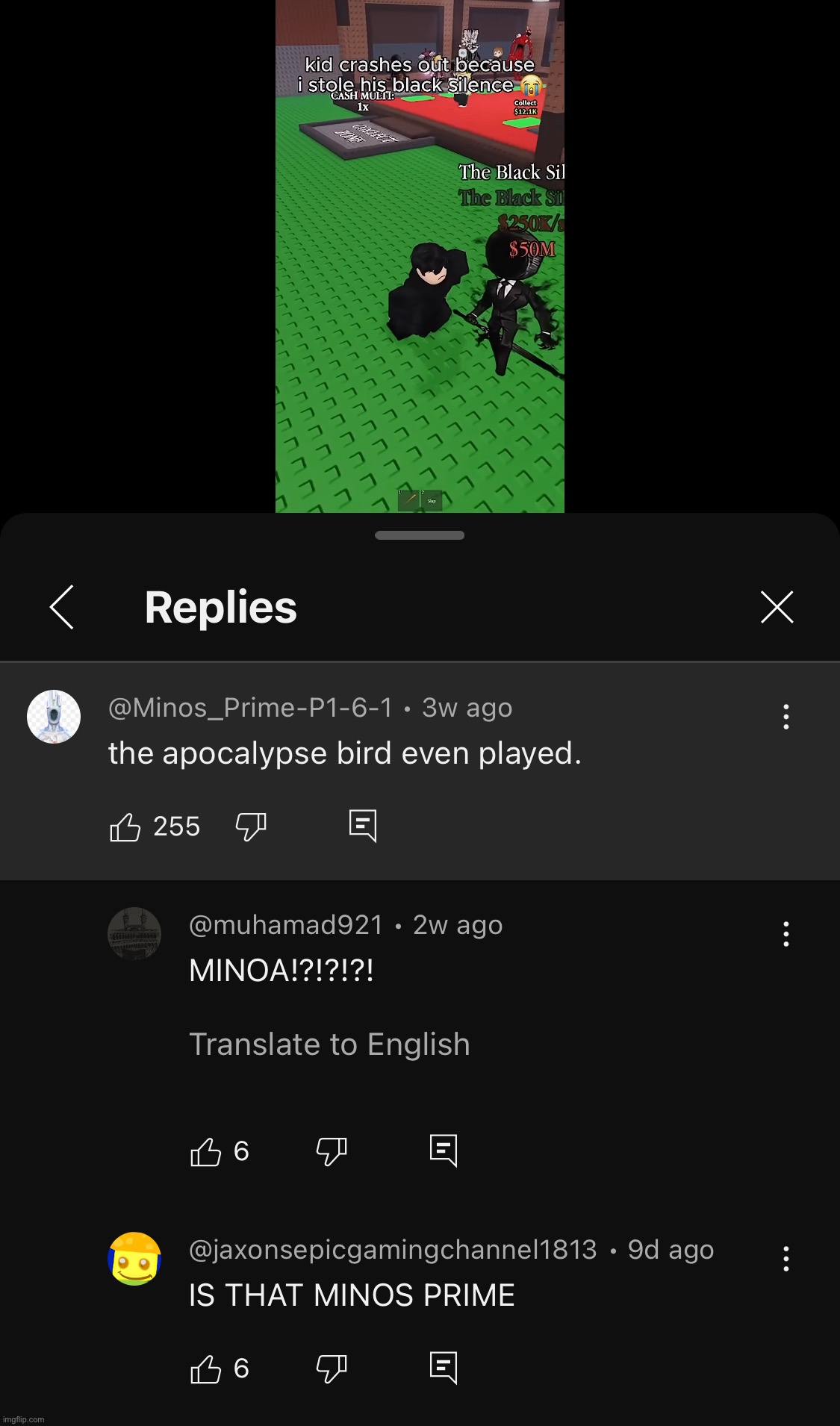Reply to muhamad921's MINOA comment

click(444, 1151)
